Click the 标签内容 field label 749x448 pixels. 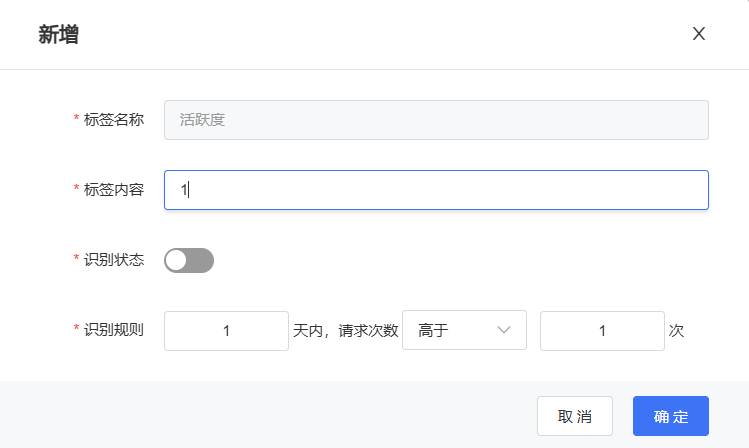114,190
